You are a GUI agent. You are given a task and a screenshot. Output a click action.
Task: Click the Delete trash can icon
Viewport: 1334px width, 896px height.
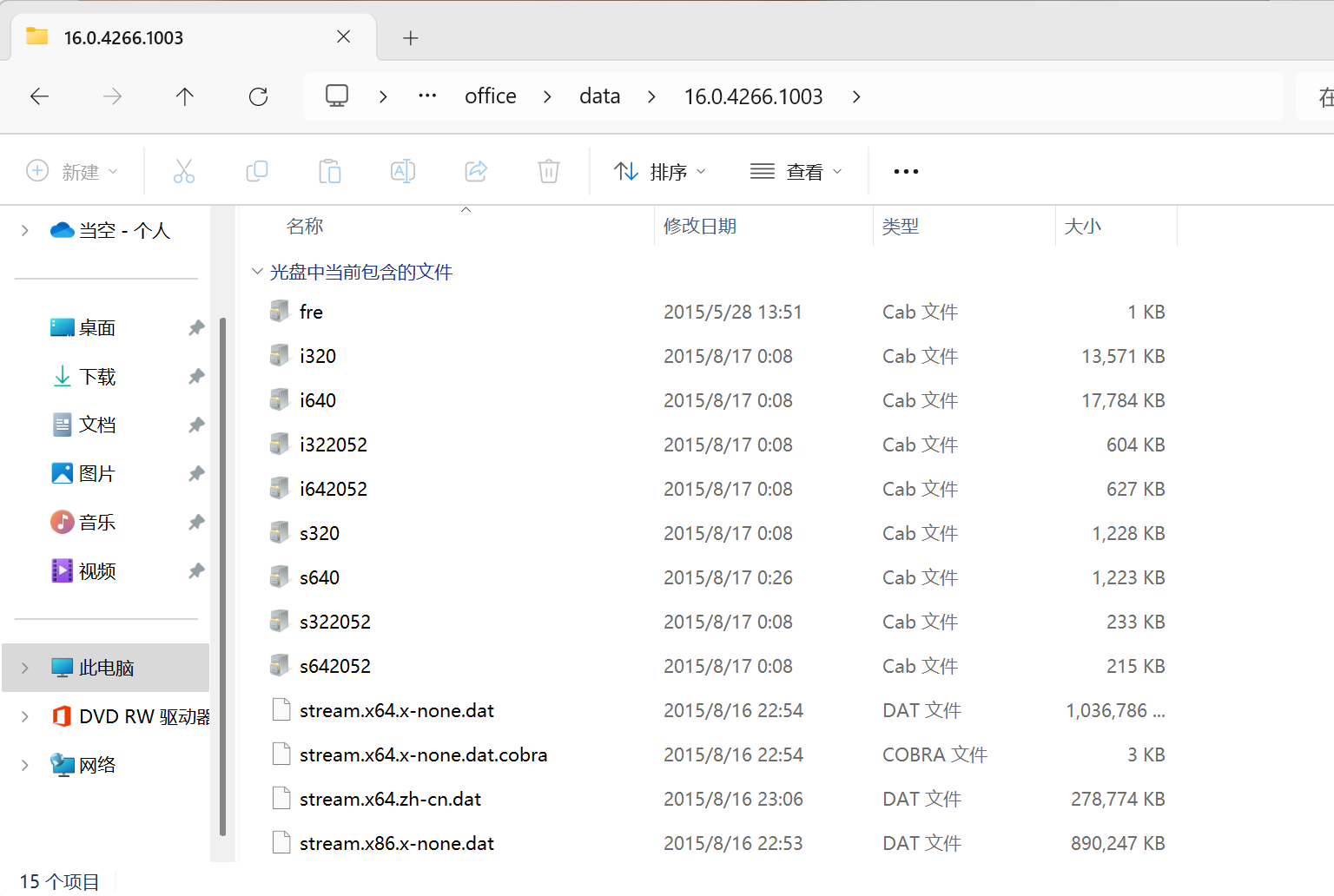549,171
